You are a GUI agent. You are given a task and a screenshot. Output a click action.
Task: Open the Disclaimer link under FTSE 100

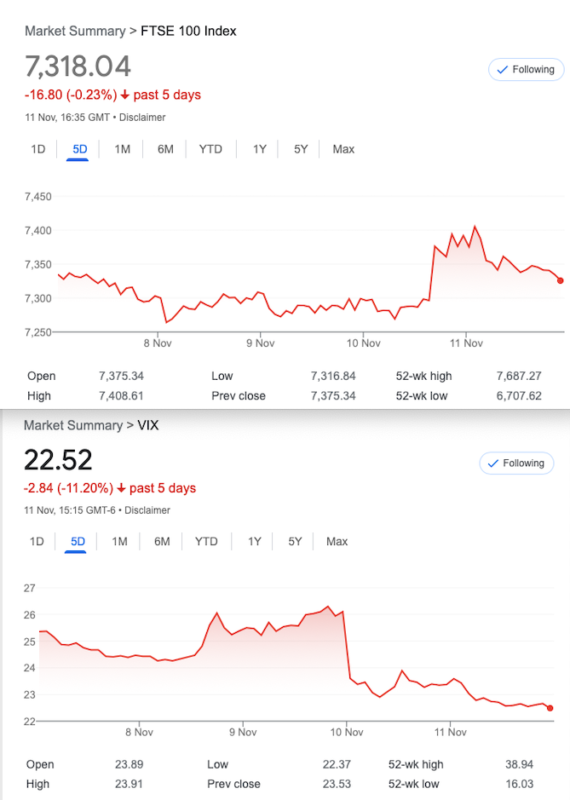(142, 117)
